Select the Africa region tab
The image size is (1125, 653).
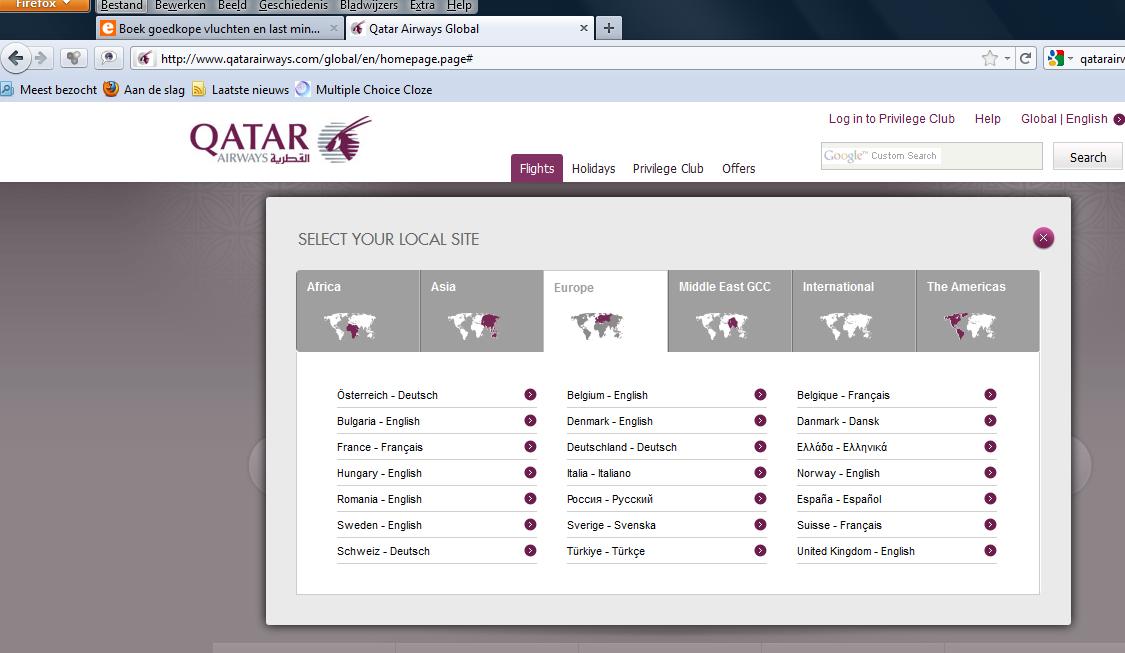[x=358, y=311]
